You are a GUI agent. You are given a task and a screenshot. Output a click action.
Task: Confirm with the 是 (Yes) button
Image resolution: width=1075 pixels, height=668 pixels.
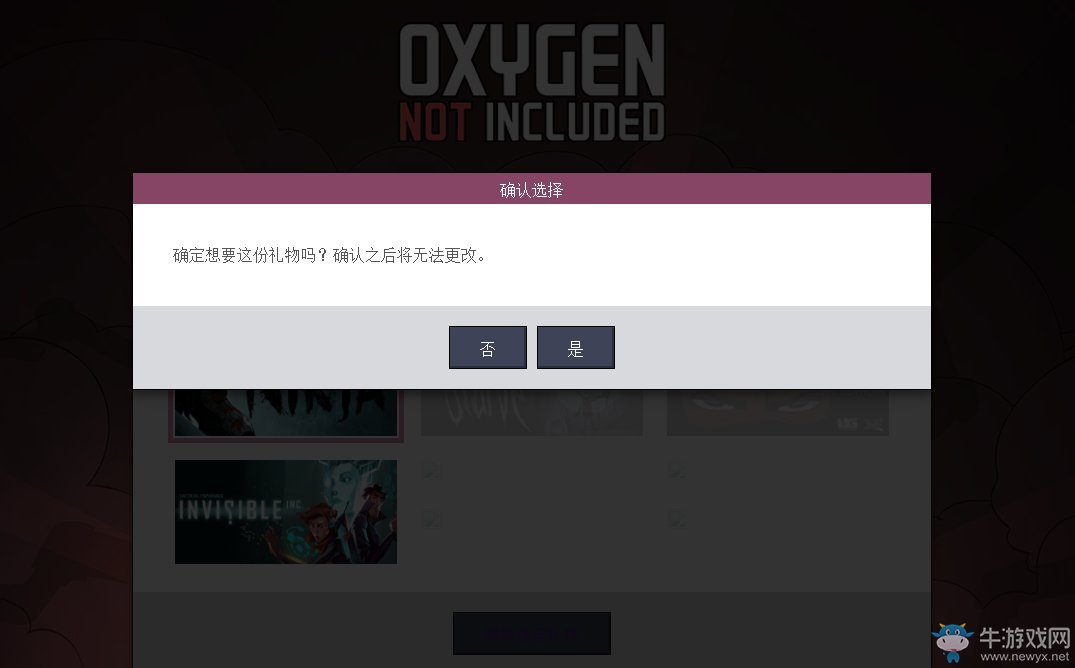(x=575, y=347)
